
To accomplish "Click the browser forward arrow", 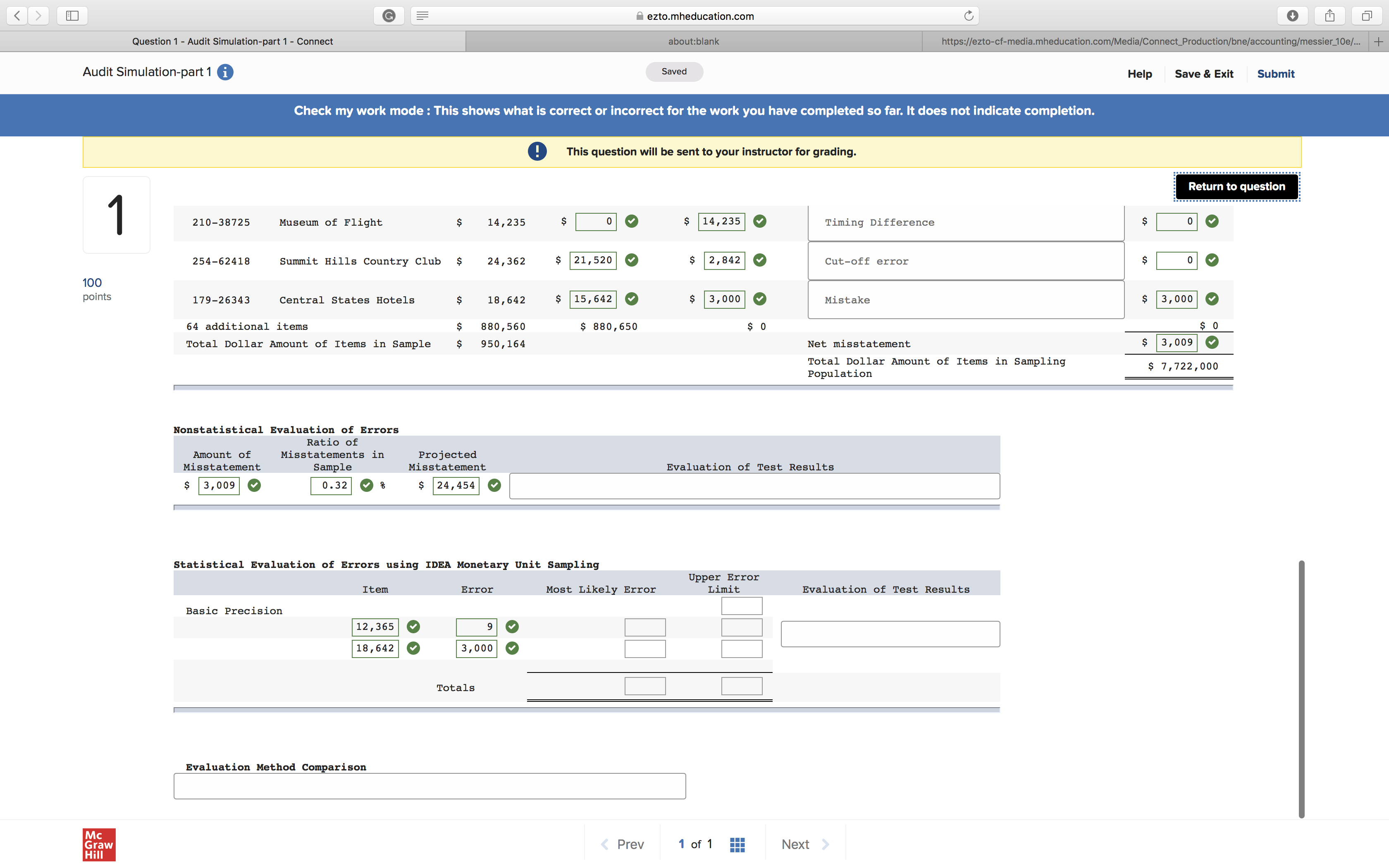I will 38,16.
